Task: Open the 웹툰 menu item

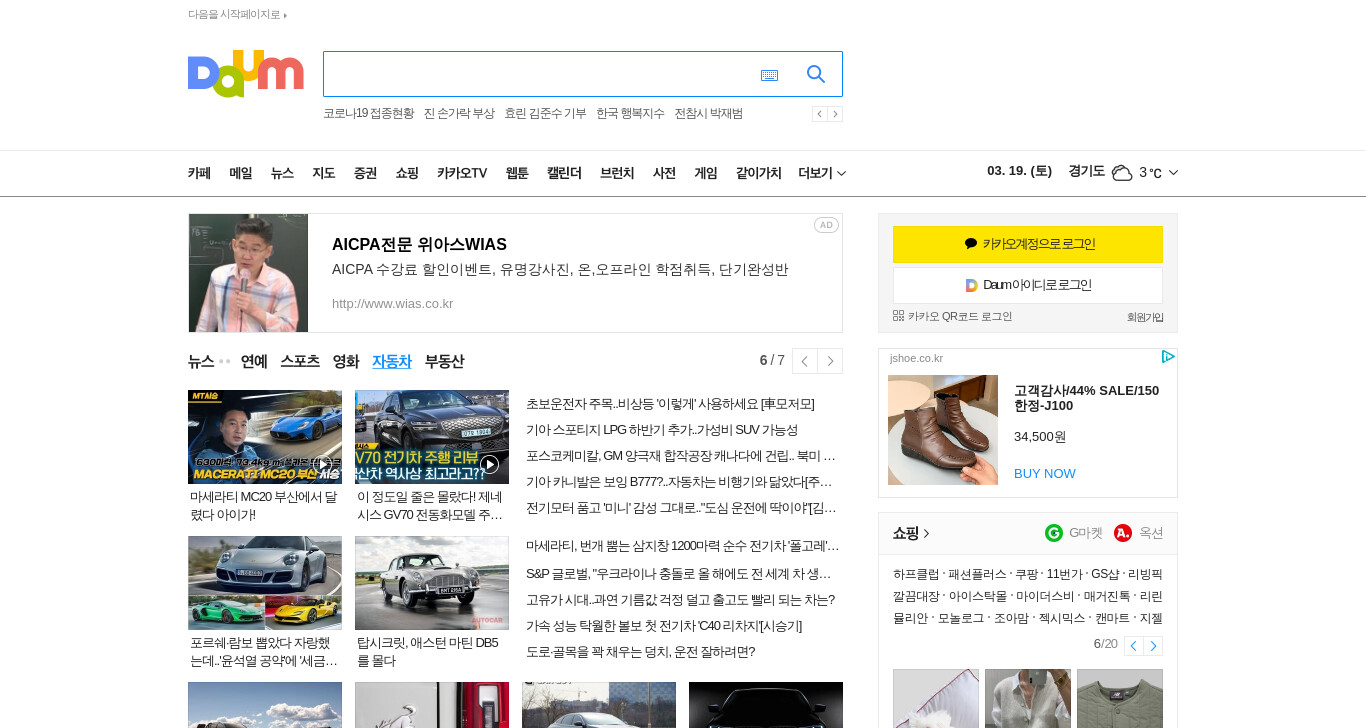Action: coord(517,173)
